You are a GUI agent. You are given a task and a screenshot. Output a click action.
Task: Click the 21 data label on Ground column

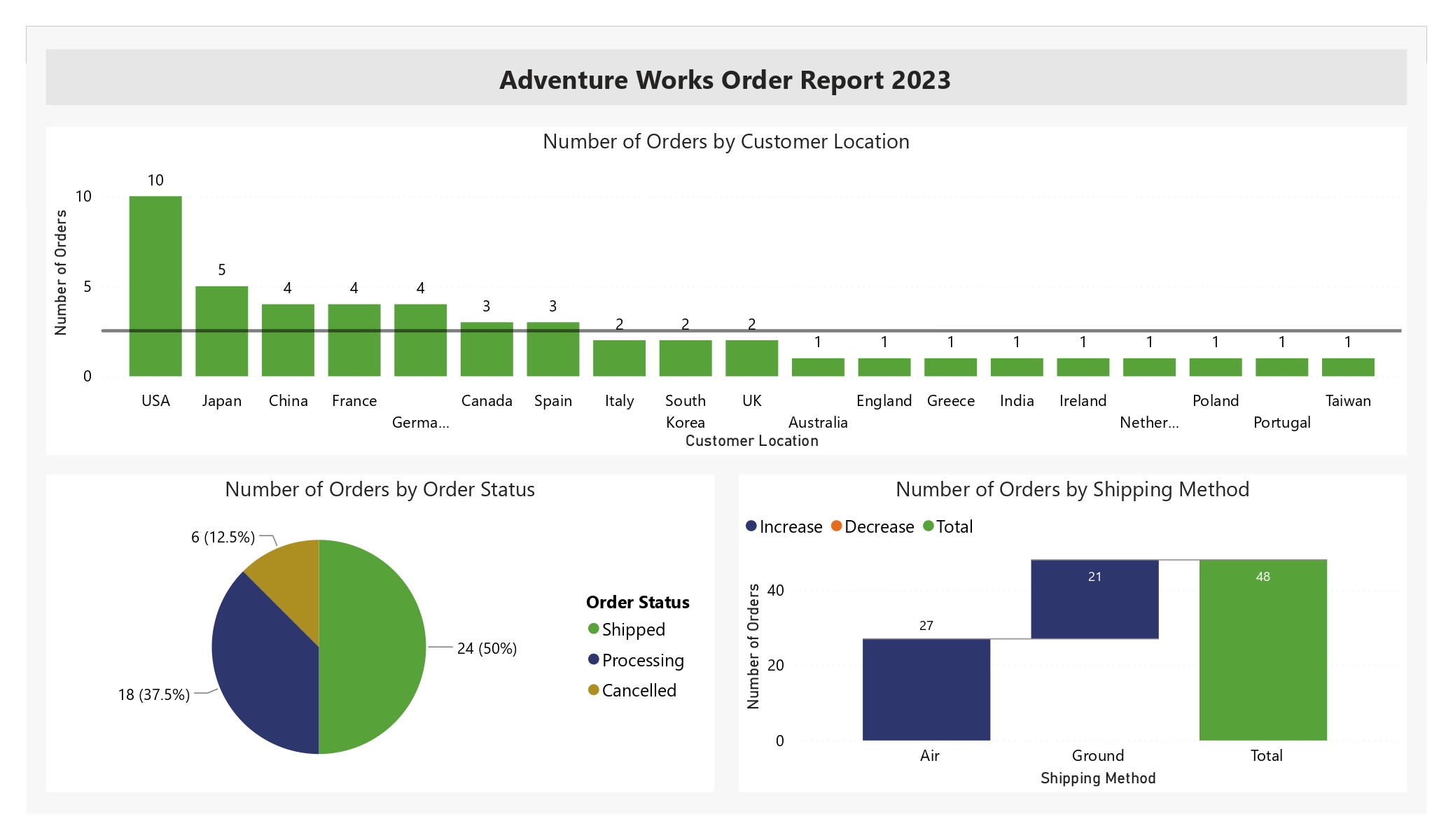pos(1095,577)
